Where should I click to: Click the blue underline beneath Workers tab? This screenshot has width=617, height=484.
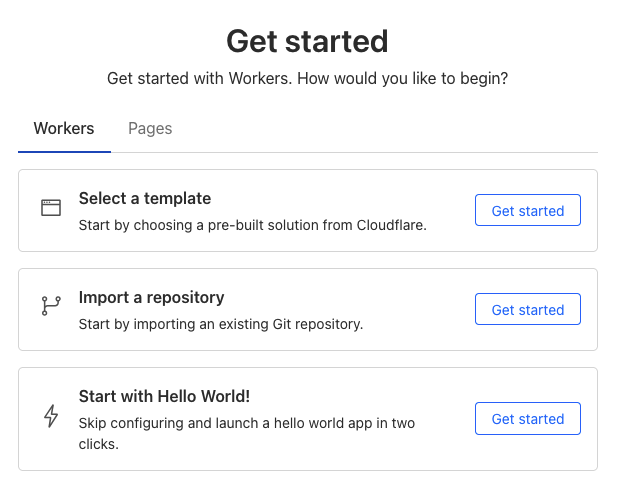click(65, 151)
